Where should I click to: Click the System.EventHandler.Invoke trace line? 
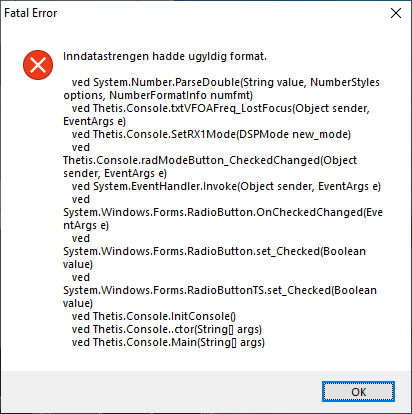click(x=226, y=186)
